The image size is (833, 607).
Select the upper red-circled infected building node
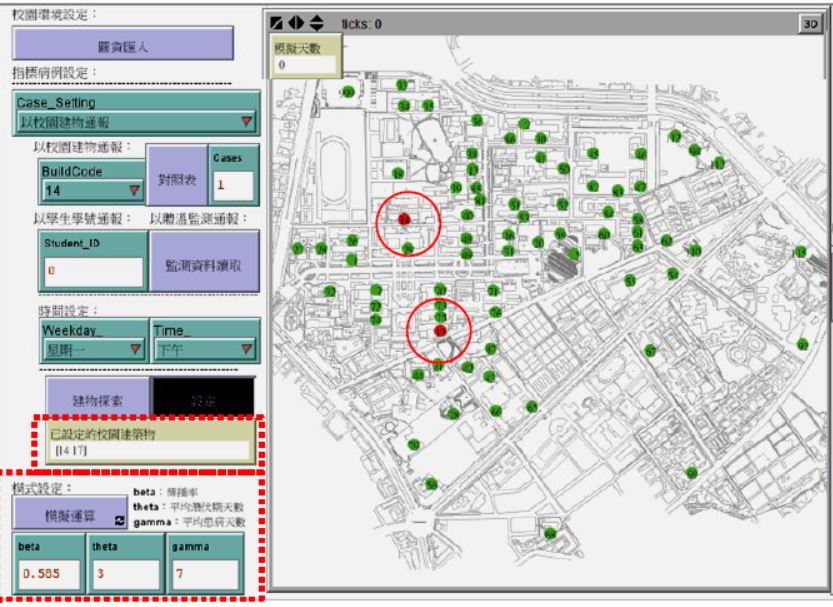pos(404,218)
